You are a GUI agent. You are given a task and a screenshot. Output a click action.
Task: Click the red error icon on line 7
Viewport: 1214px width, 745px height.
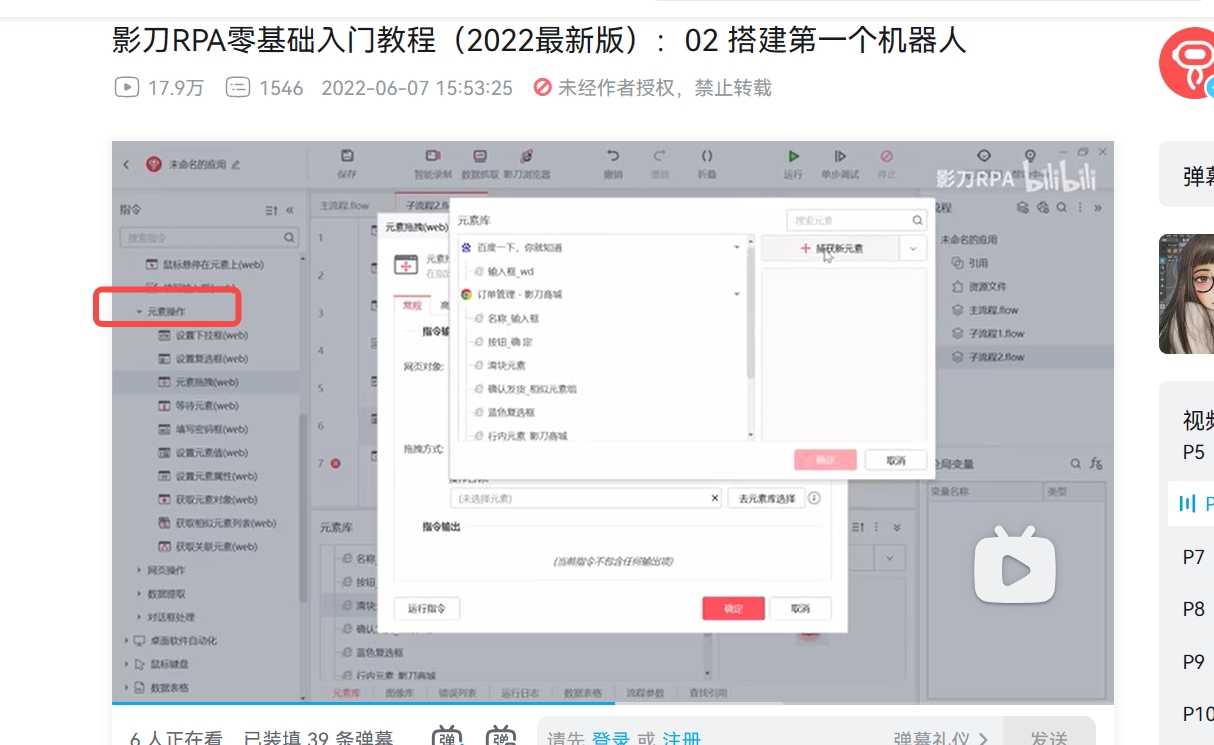(335, 463)
